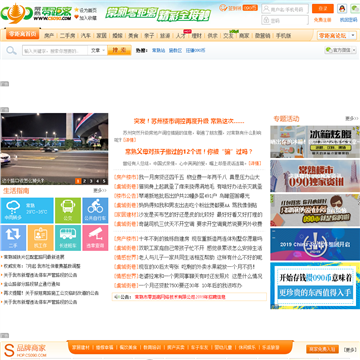Open the 教育培训 brand merchant tab

pos(152,347)
